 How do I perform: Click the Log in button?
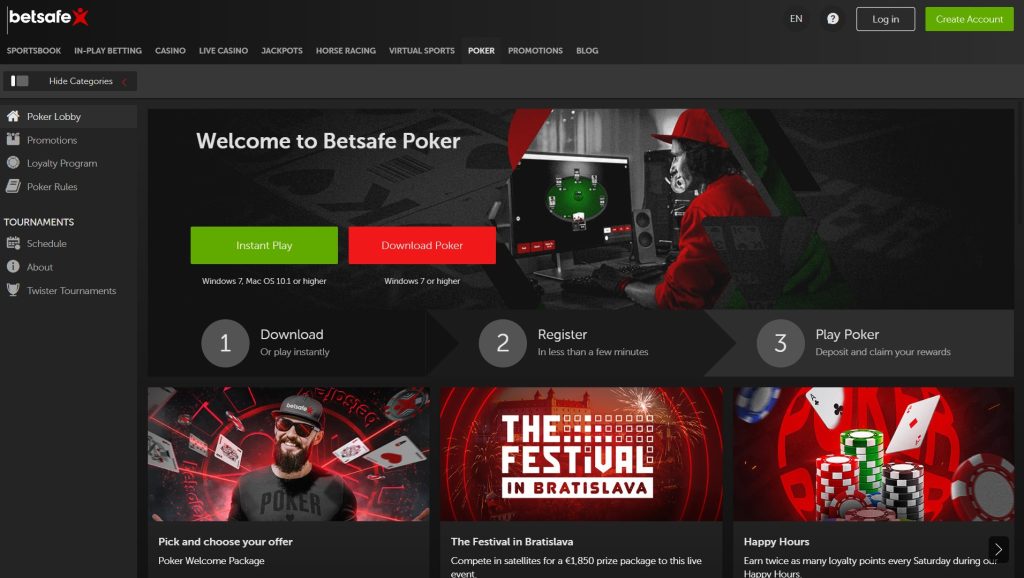[886, 19]
